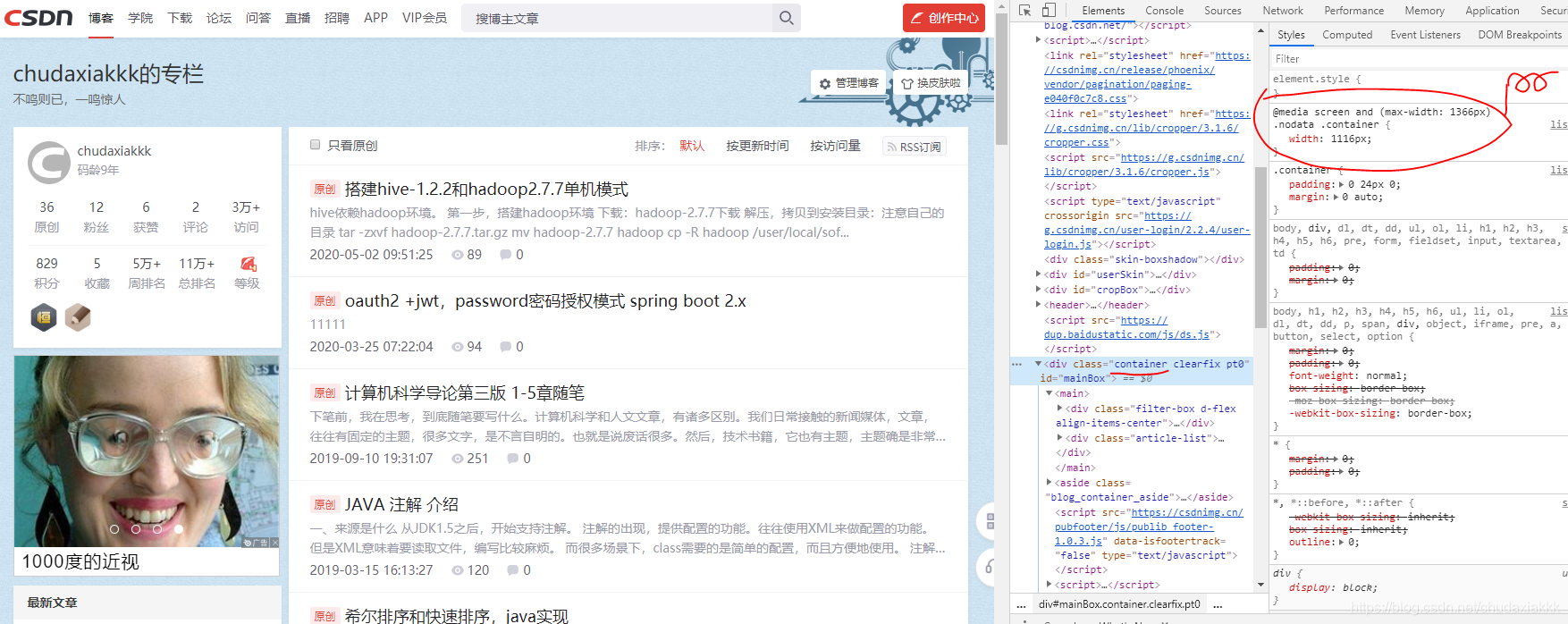This screenshot has width=1568, height=624.
Task: Select the div#mainBox.container.clearfix.pt0 breadcrumb
Action: (x=1119, y=604)
